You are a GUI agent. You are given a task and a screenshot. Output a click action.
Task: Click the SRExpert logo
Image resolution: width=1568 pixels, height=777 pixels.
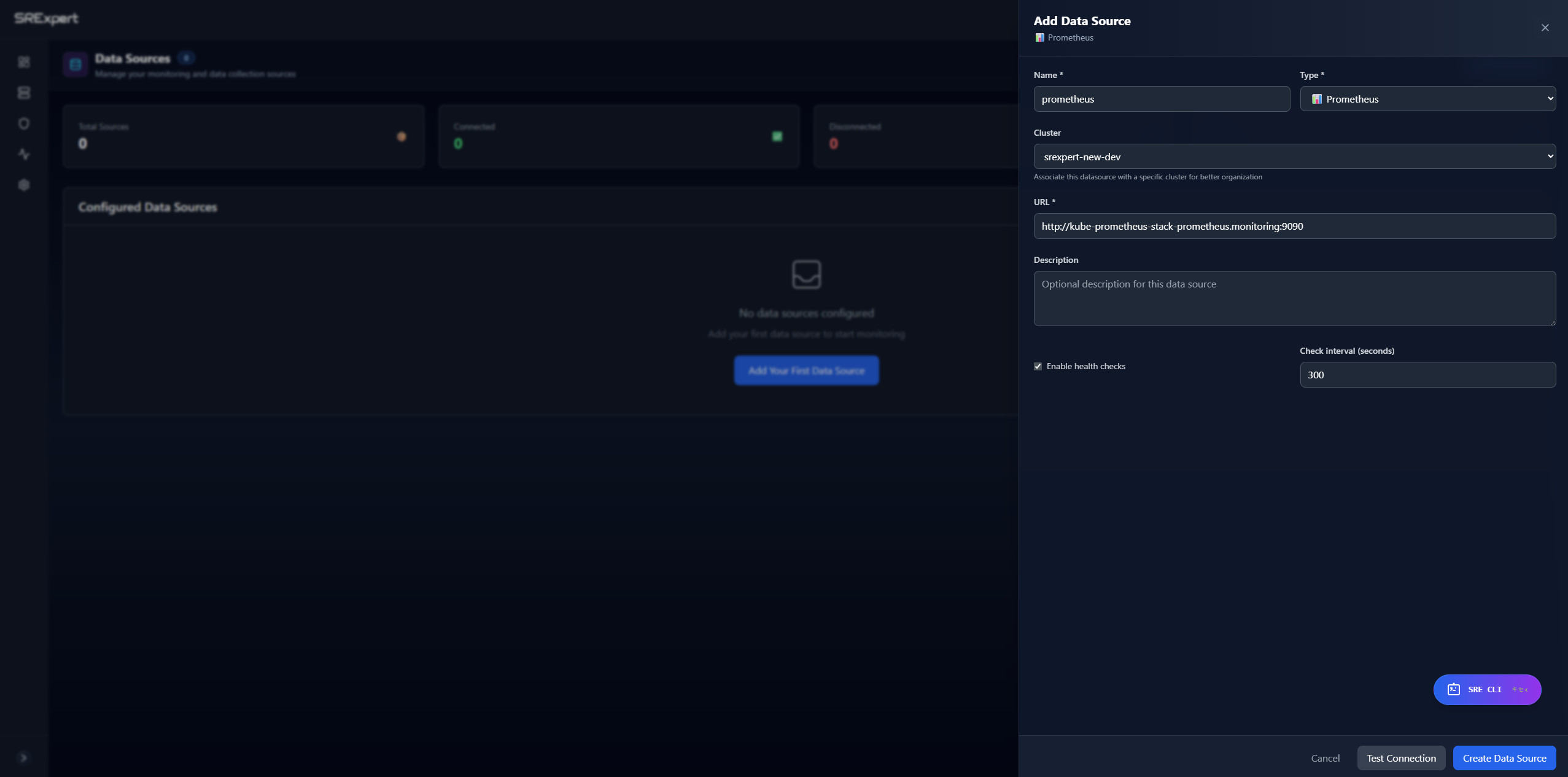[x=46, y=18]
